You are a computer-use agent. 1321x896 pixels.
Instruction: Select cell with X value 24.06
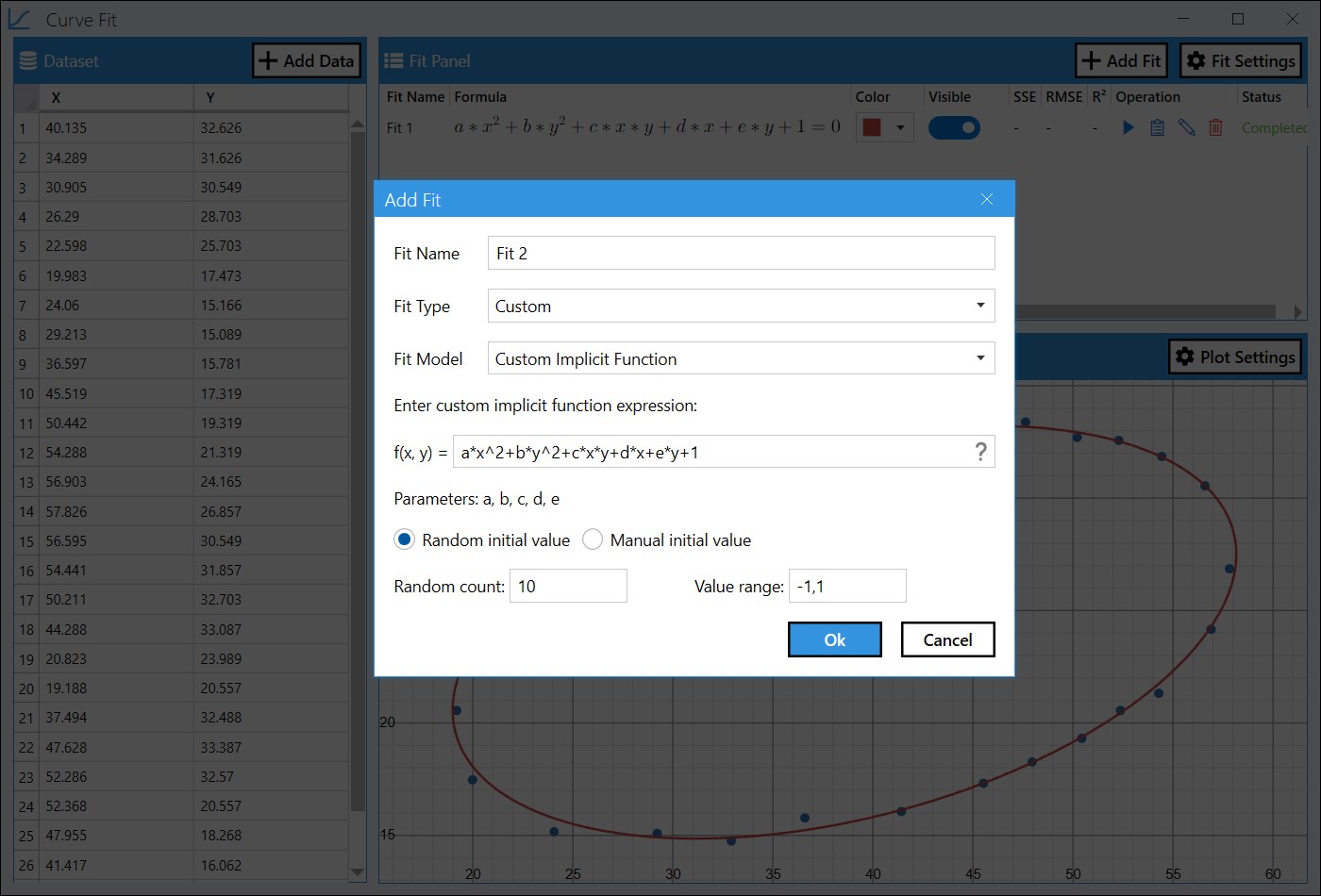click(116, 305)
